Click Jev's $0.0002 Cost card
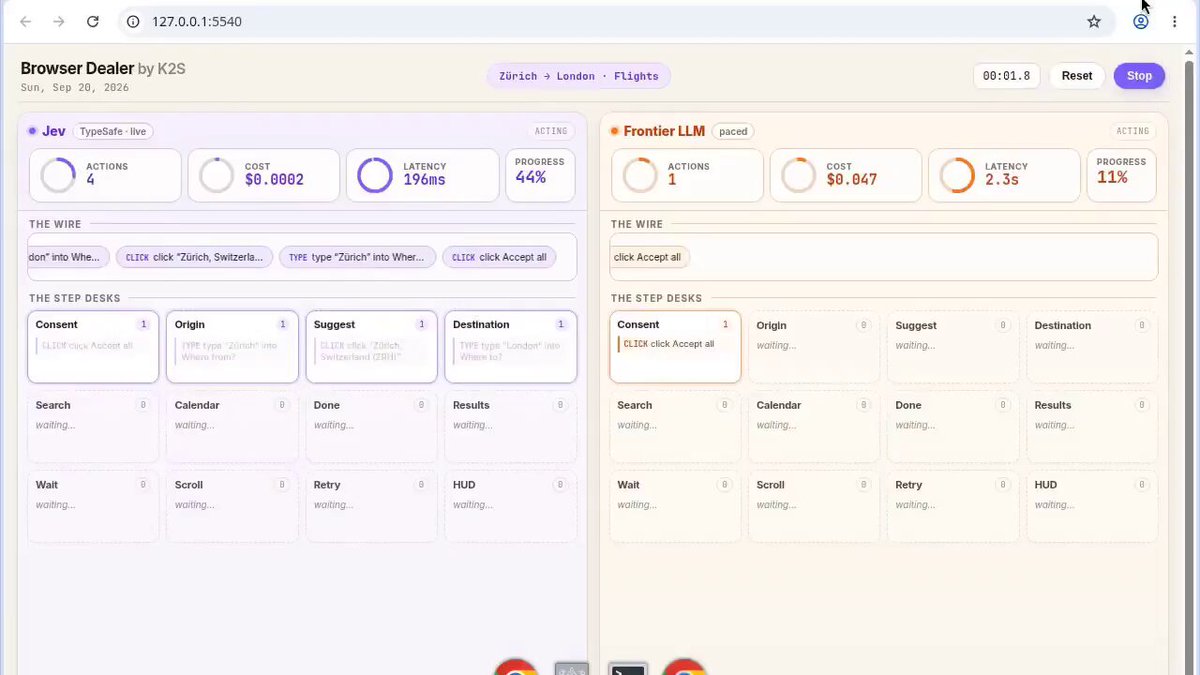 (x=264, y=175)
